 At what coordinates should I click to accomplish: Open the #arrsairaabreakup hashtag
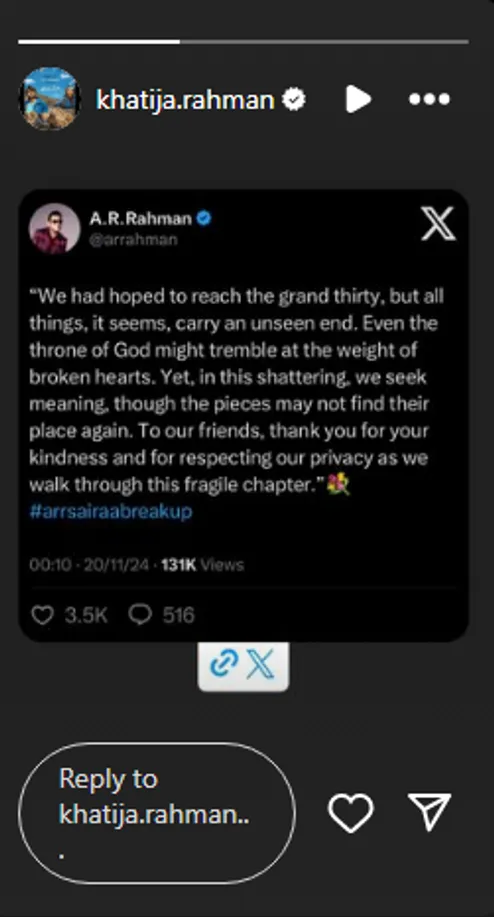pos(110,512)
